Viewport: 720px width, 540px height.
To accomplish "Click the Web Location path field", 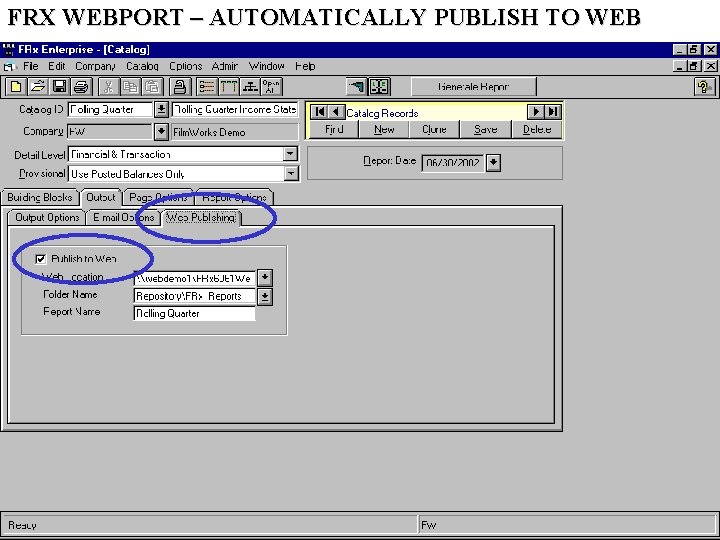I will 194,278.
